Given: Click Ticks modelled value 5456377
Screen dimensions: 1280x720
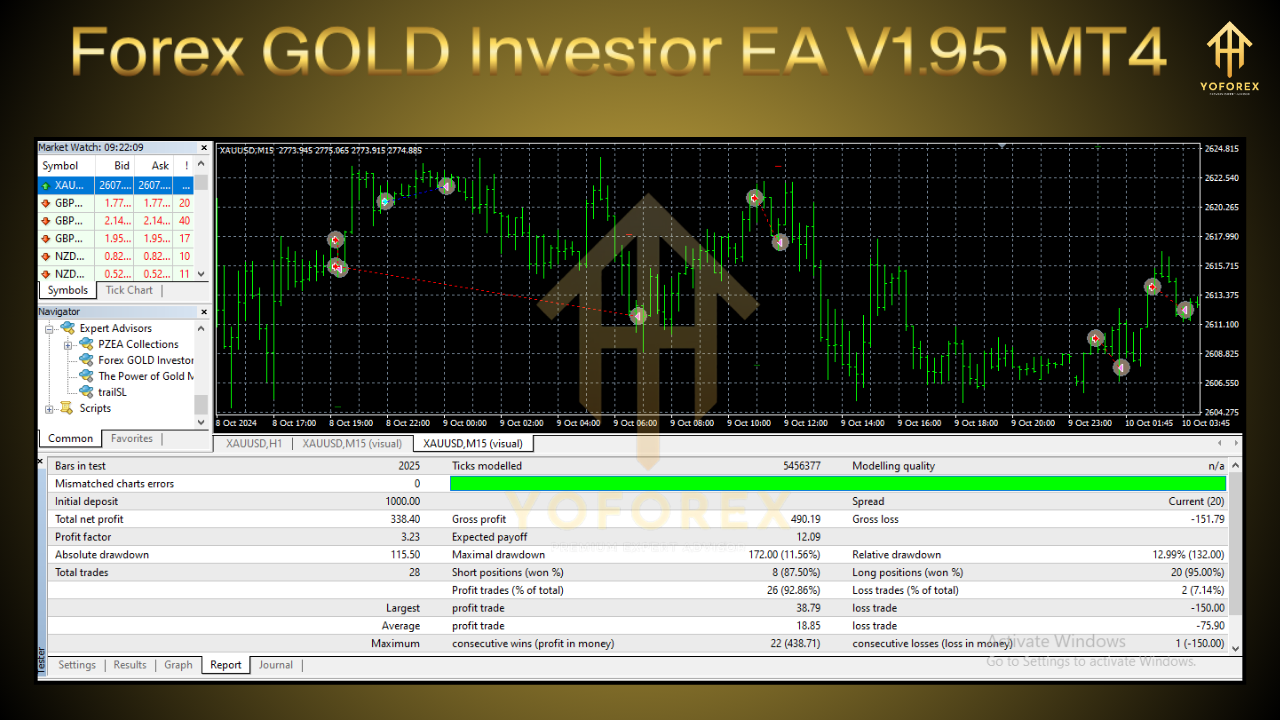Looking at the screenshot, I should click(801, 466).
